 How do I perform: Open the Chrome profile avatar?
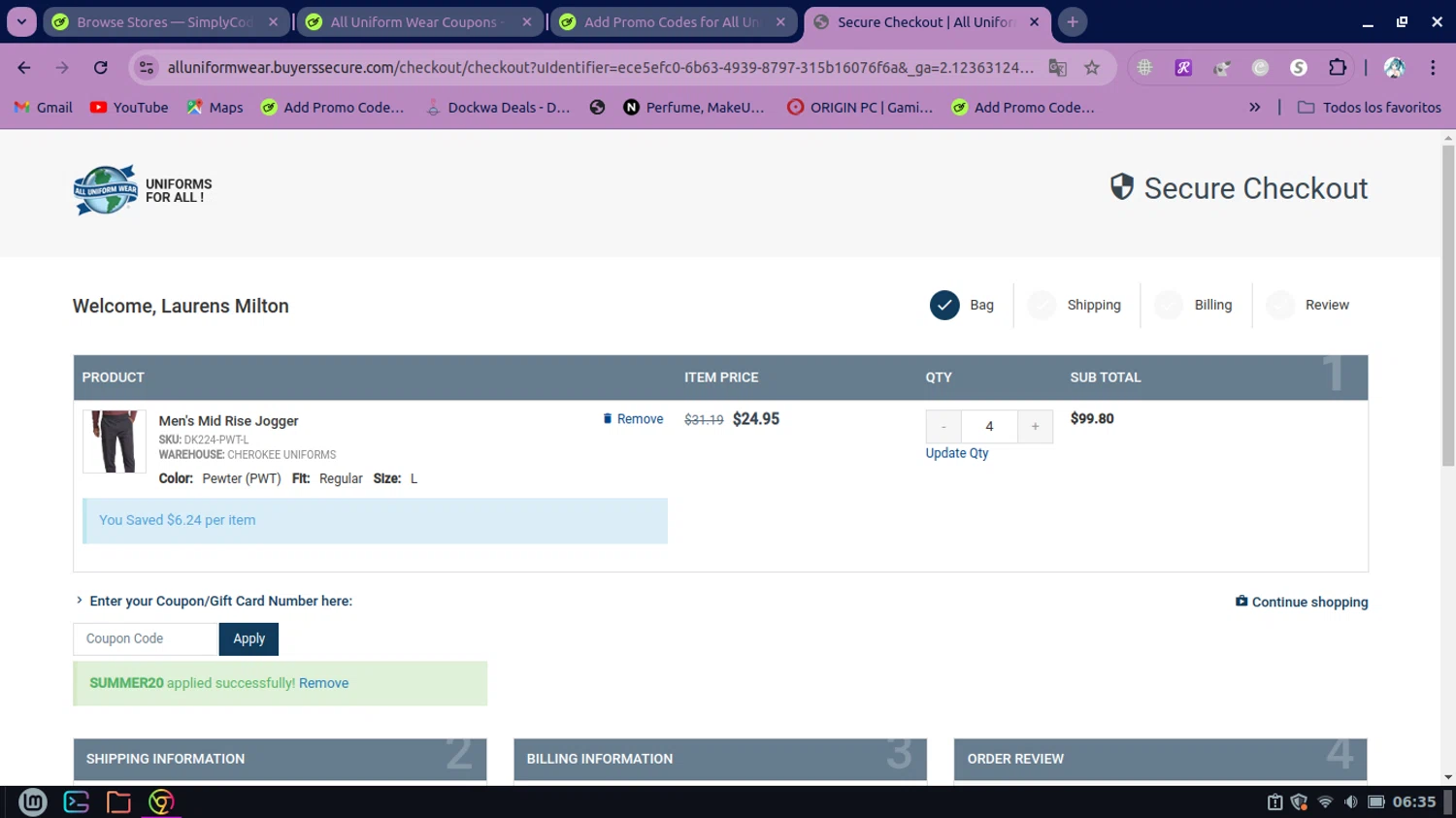pyautogui.click(x=1395, y=67)
